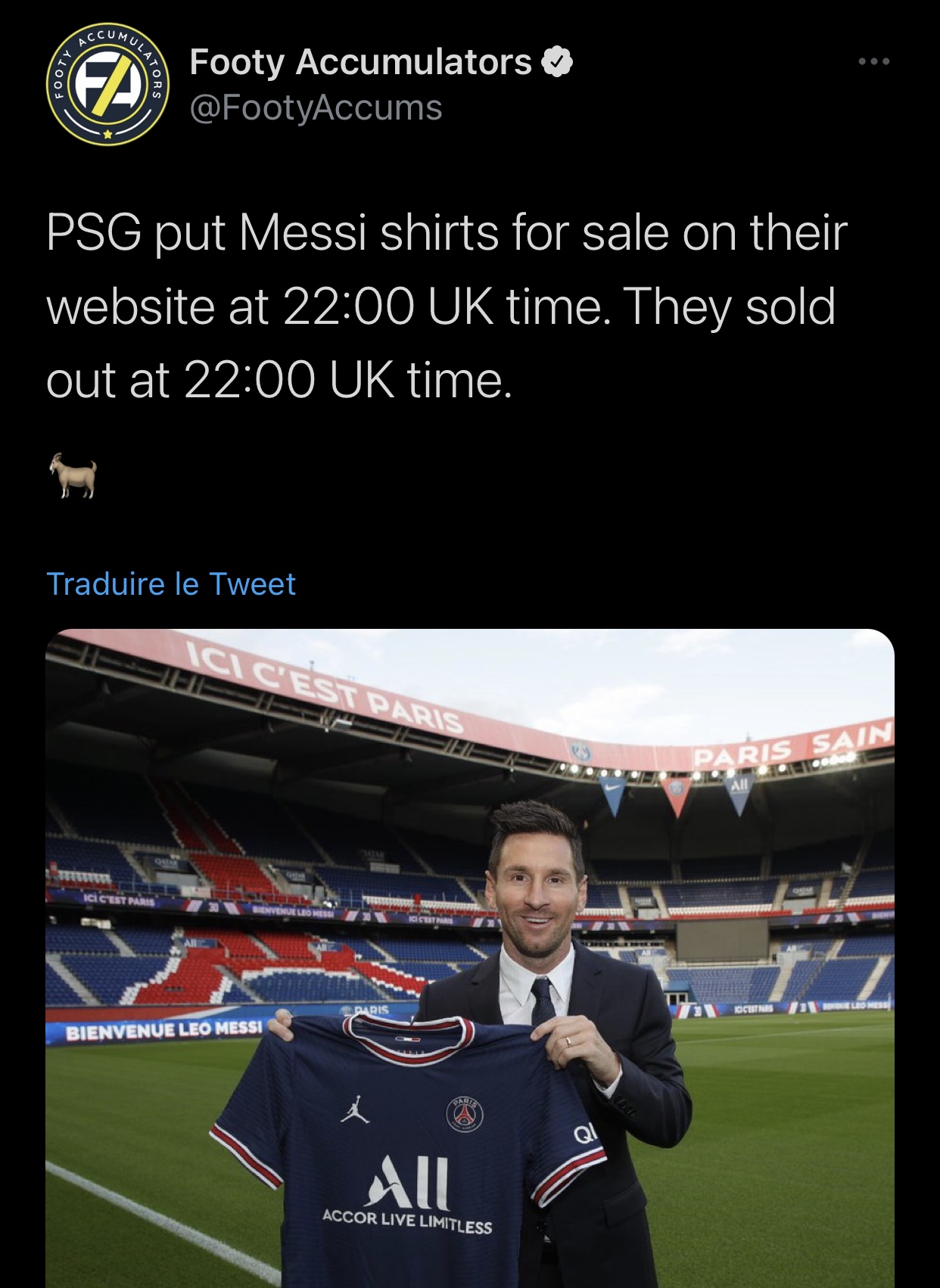Click the blue verified badge
This screenshot has height=1288, width=940.
[x=558, y=63]
